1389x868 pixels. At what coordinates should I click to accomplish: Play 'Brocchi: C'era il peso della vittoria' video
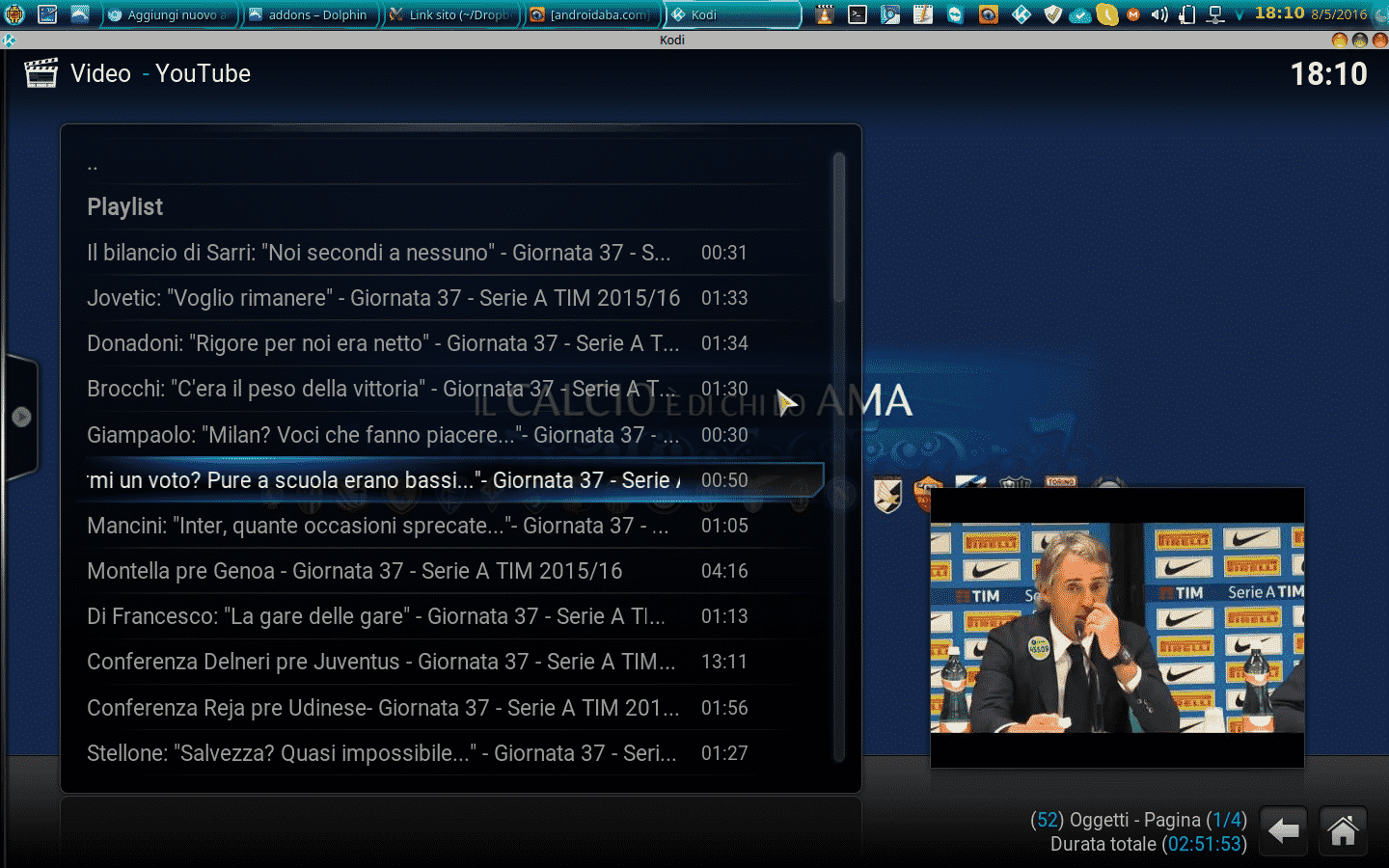tap(453, 389)
